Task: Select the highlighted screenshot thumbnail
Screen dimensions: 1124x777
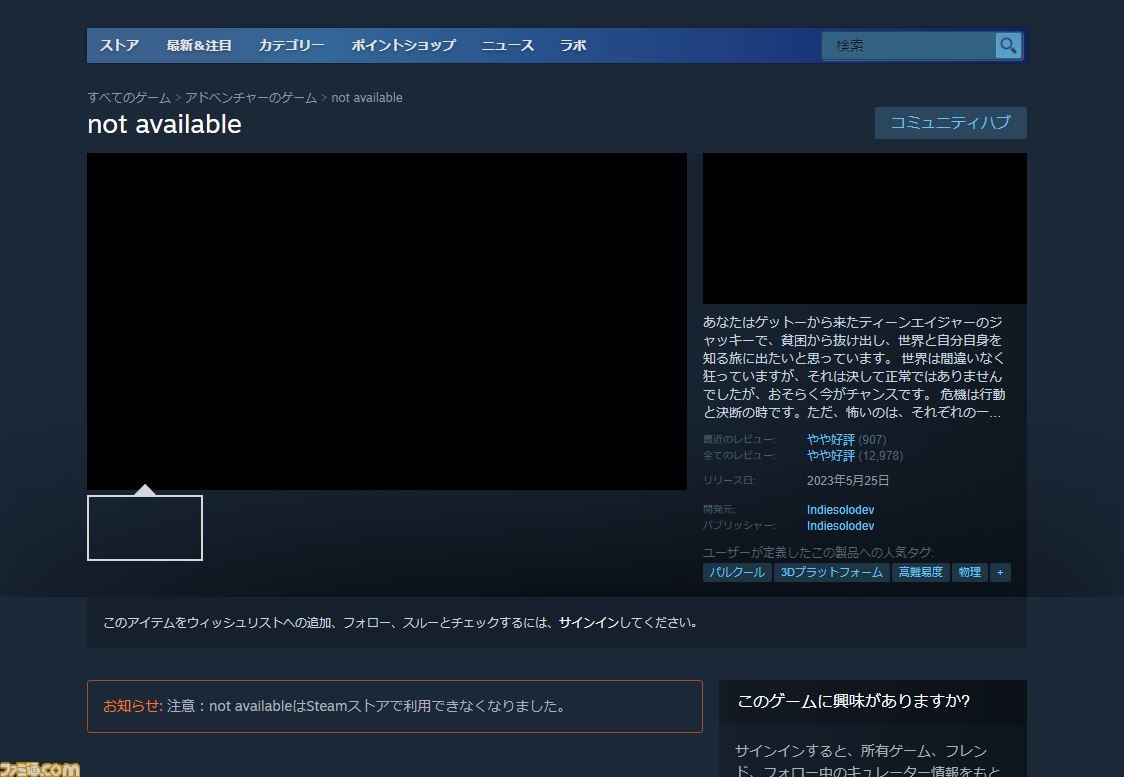Action: pos(145,528)
